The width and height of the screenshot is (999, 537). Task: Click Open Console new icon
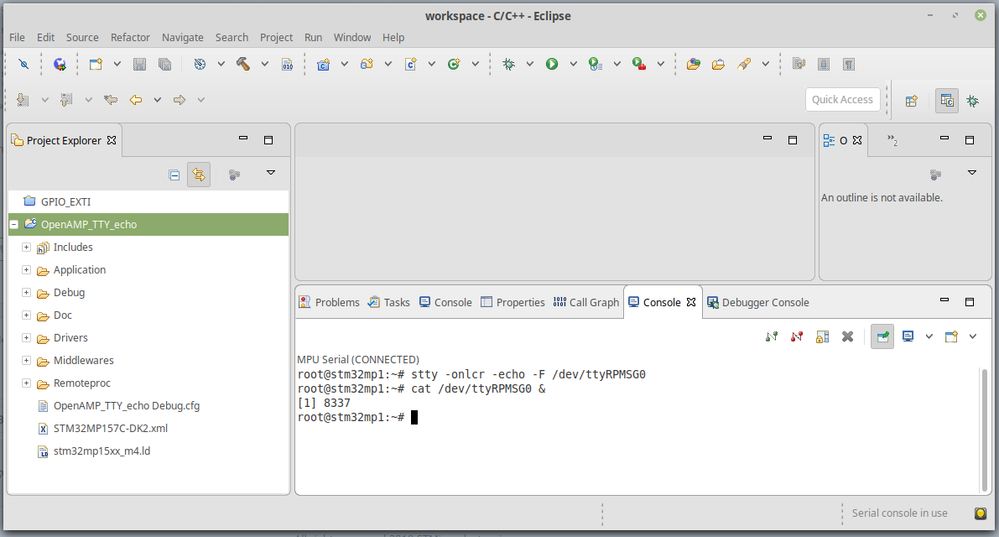[951, 336]
